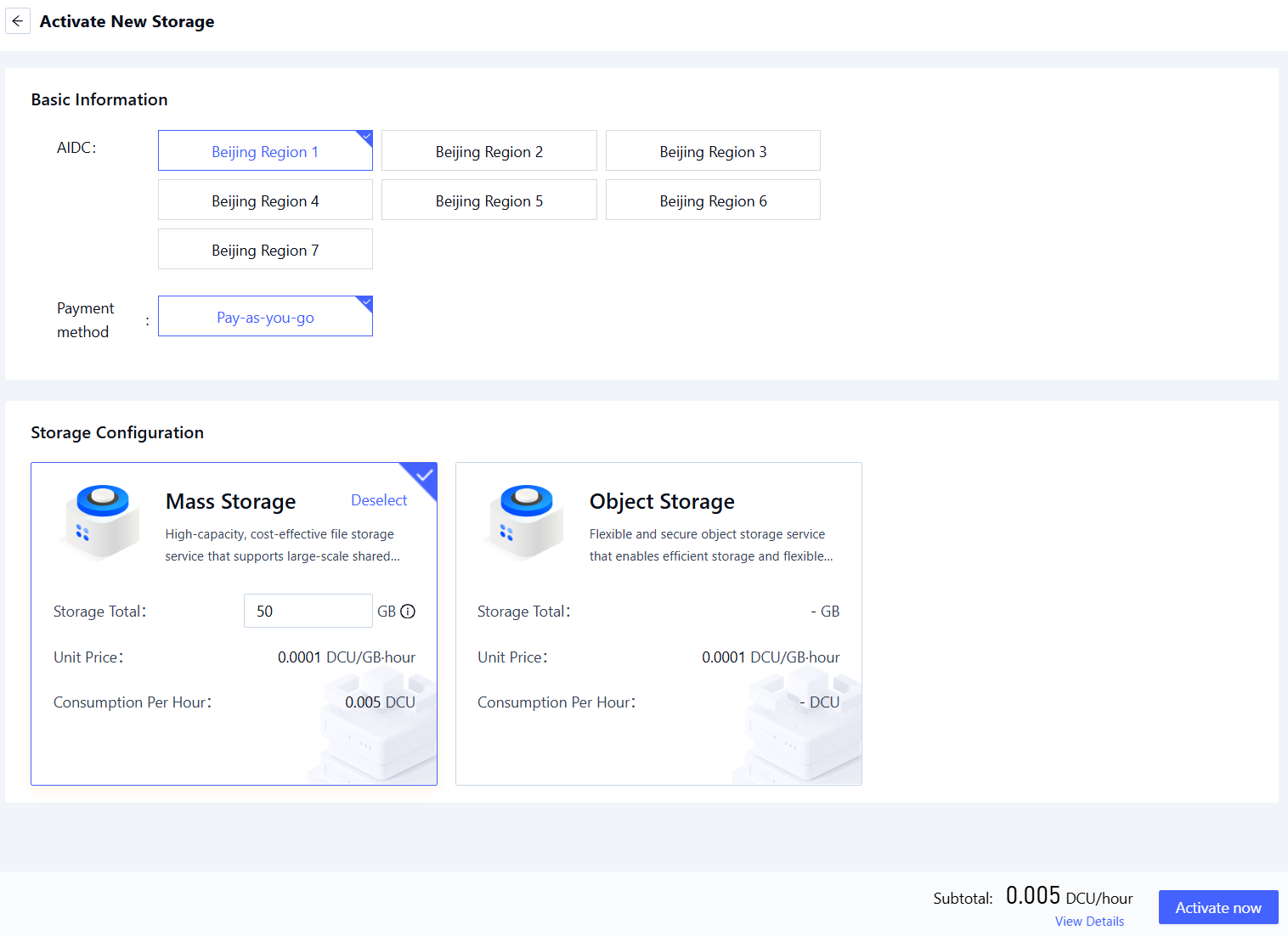1288x936 pixels.
Task: Deselect the Mass Storage option
Action: [x=379, y=500]
